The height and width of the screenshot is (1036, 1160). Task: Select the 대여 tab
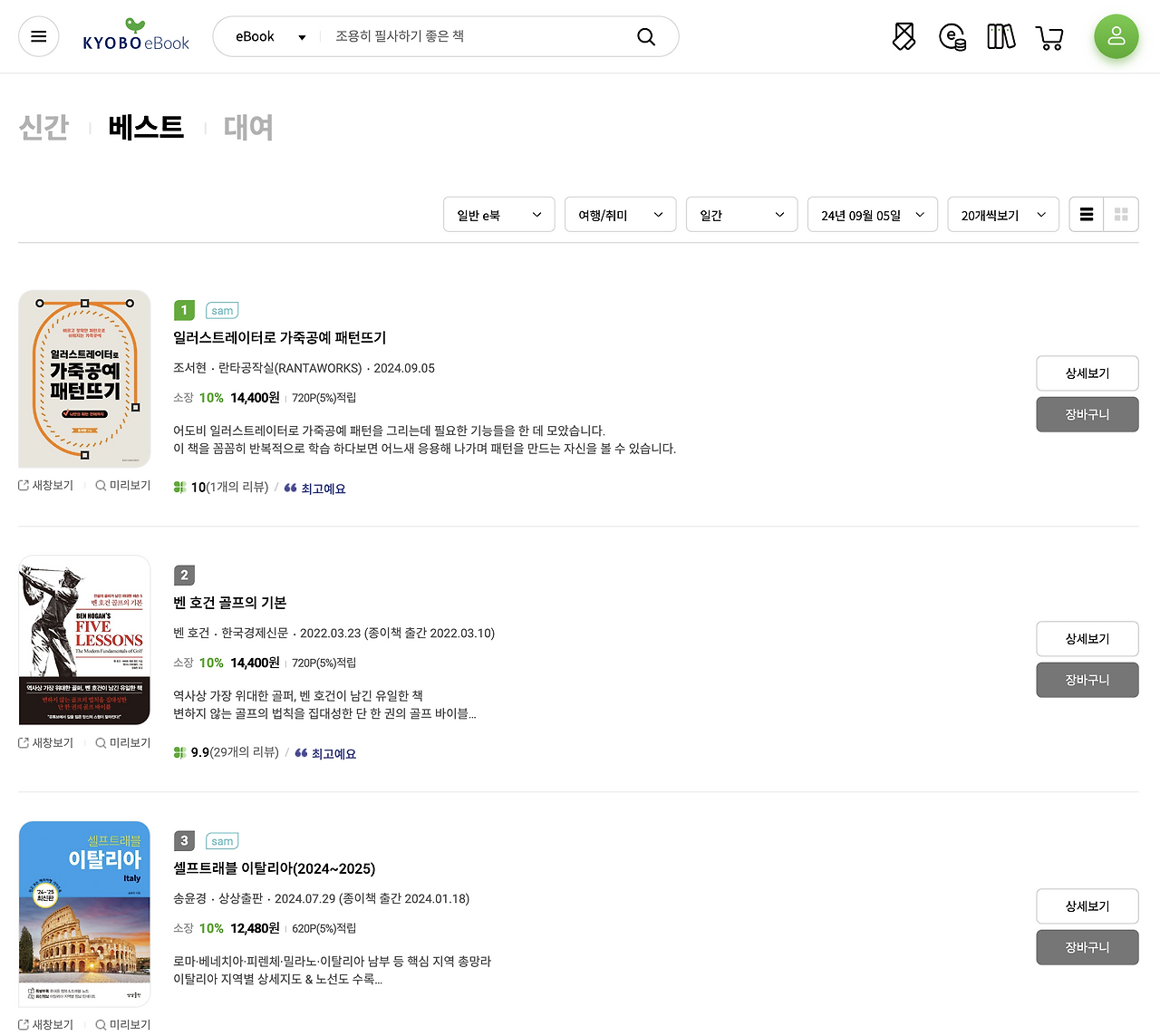click(x=247, y=128)
